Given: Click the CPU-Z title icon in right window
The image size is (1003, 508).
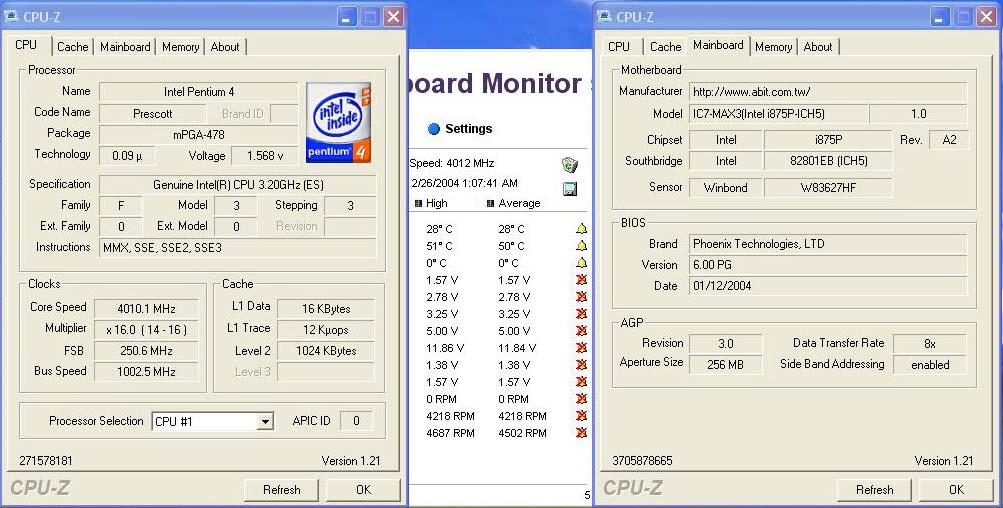Looking at the screenshot, I should click(604, 17).
